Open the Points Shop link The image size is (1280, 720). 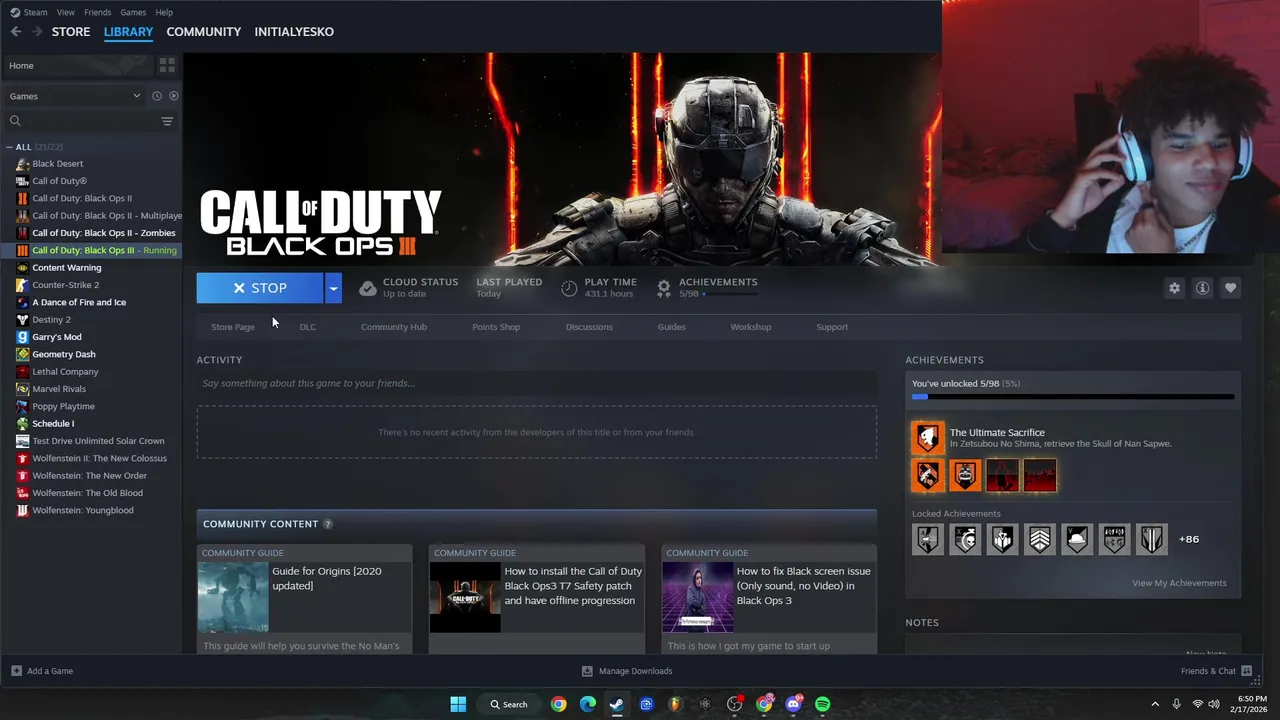(496, 327)
